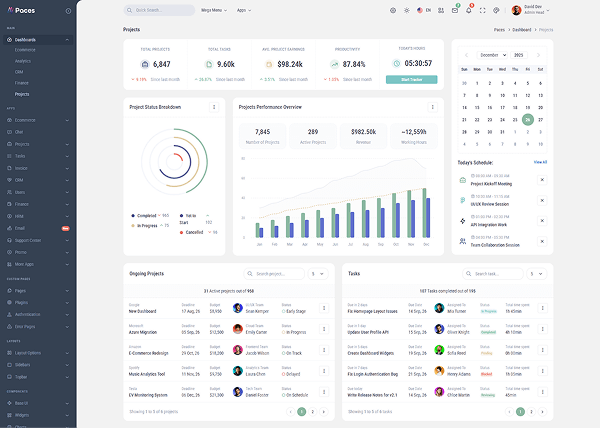Open Project Status Breakdown three-dot menu
The height and width of the screenshot is (428, 600).
pos(213,106)
